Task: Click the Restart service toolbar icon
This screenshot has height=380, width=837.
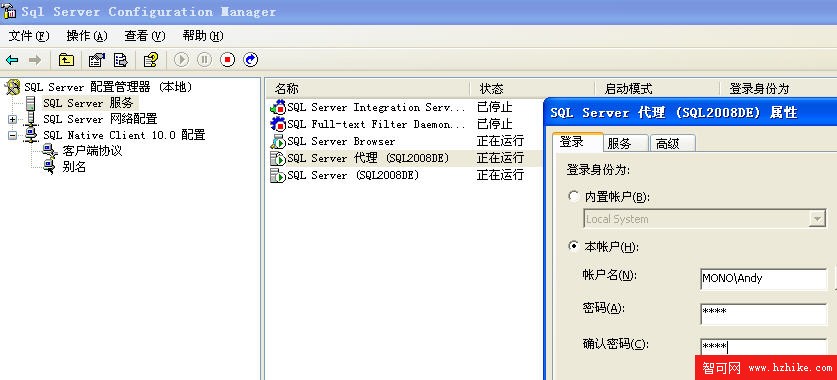Action: point(251,60)
